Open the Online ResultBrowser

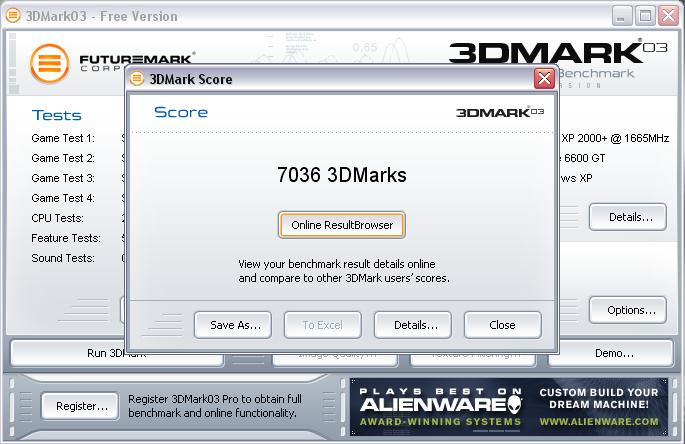click(342, 225)
